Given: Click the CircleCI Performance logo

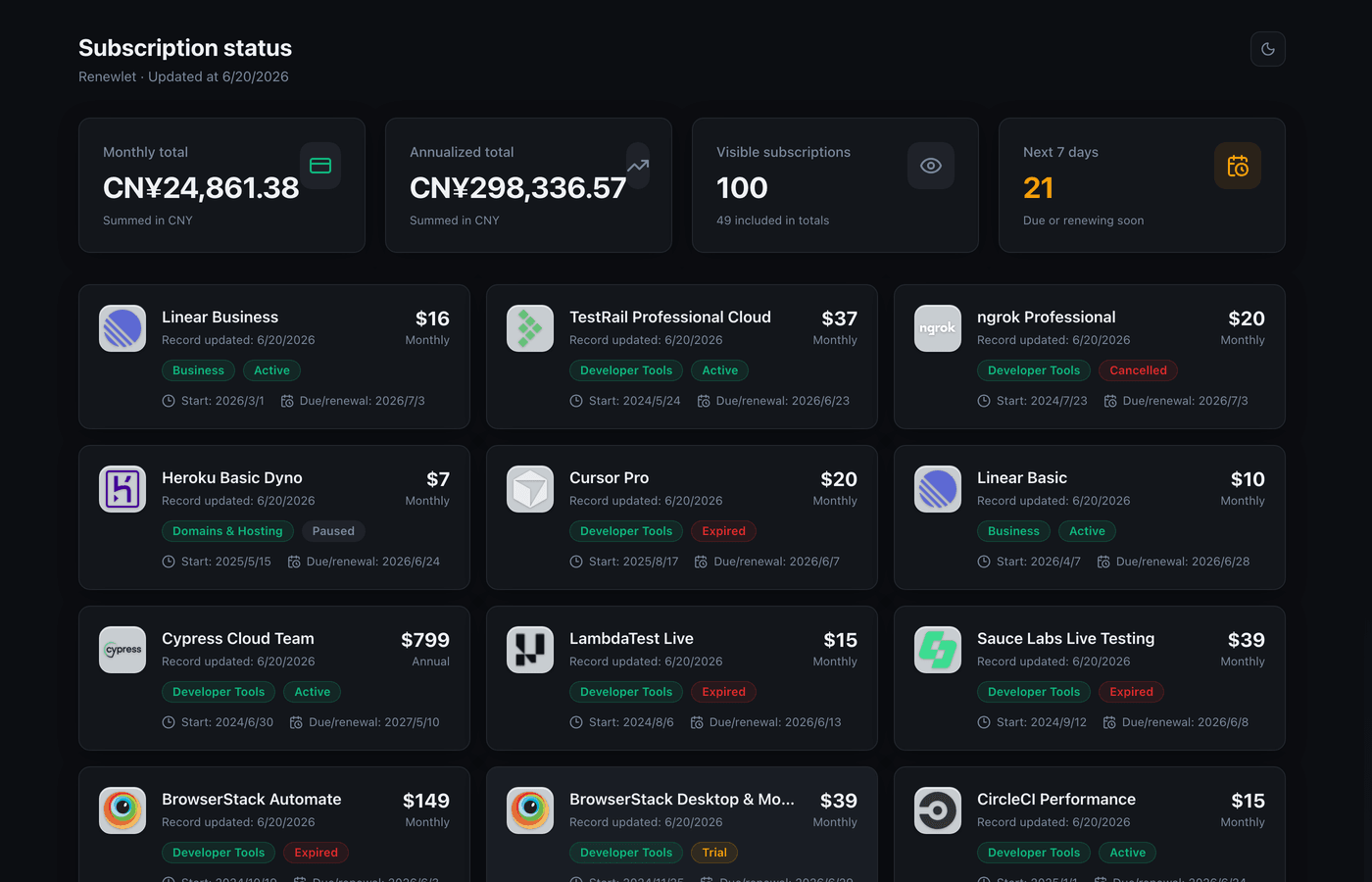Looking at the screenshot, I should 938,810.
